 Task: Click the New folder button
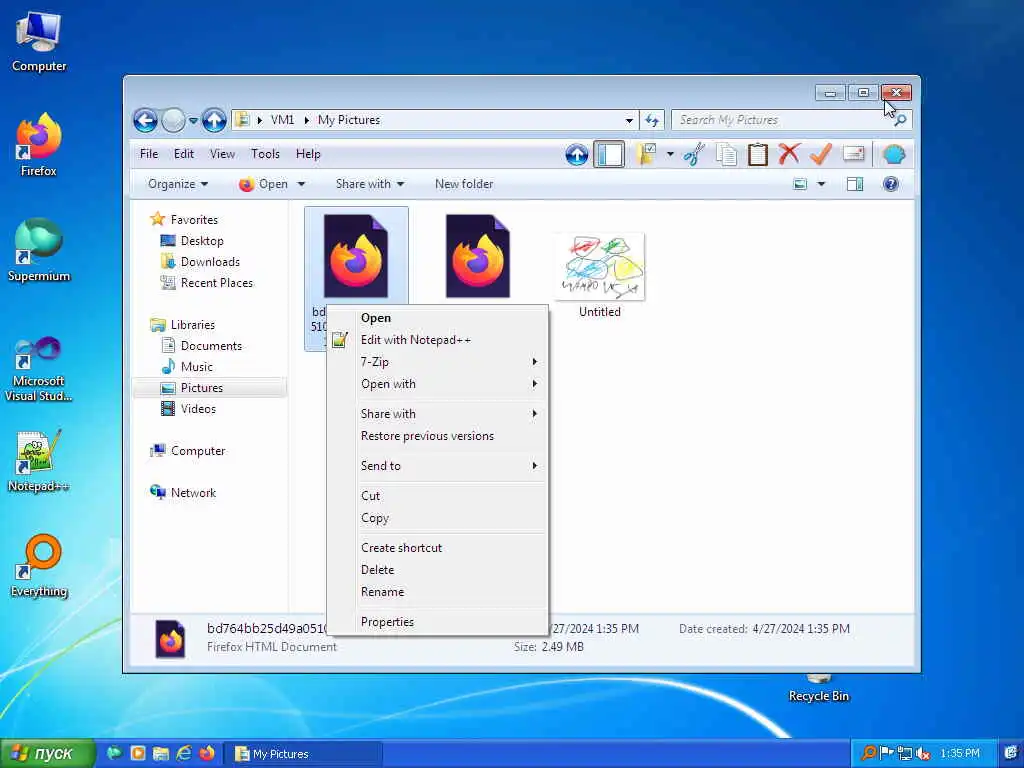pyautogui.click(x=464, y=184)
